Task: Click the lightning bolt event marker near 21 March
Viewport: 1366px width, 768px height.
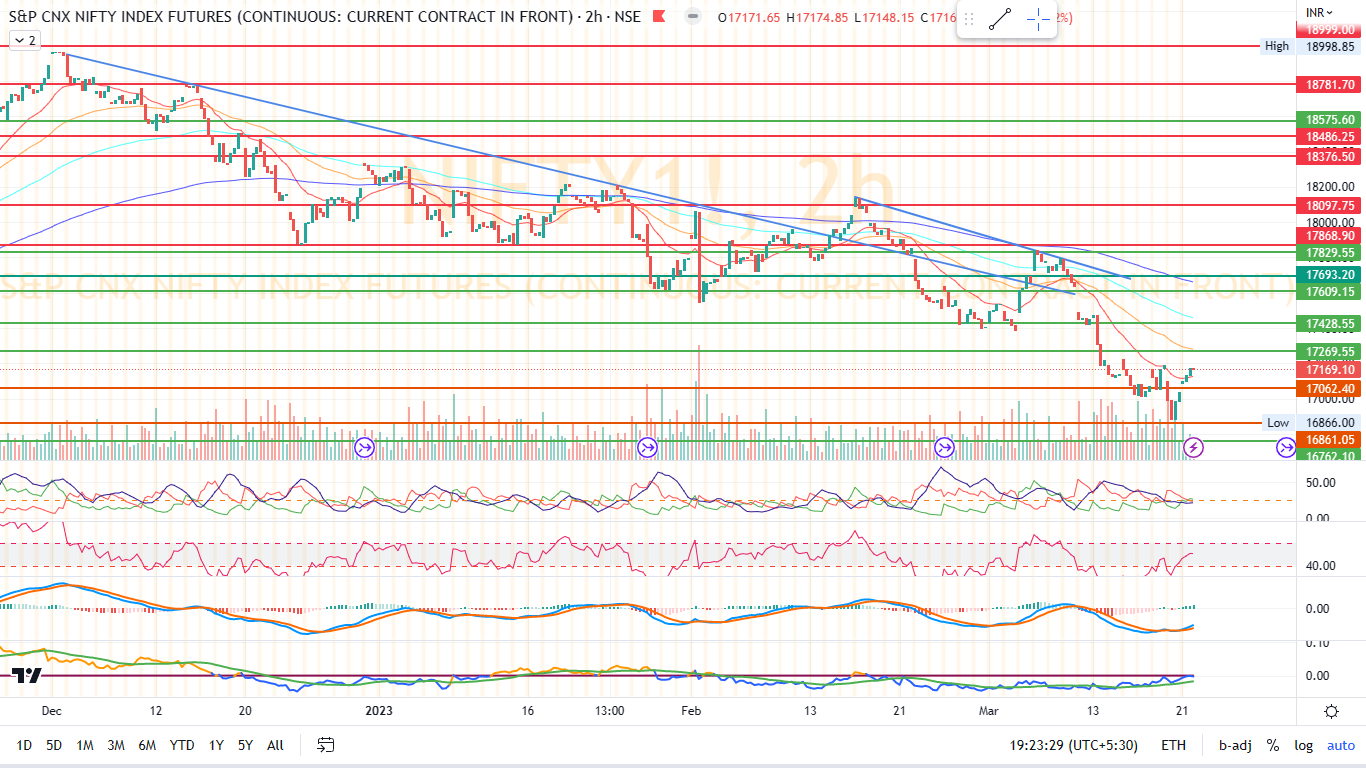Action: click(x=1193, y=447)
